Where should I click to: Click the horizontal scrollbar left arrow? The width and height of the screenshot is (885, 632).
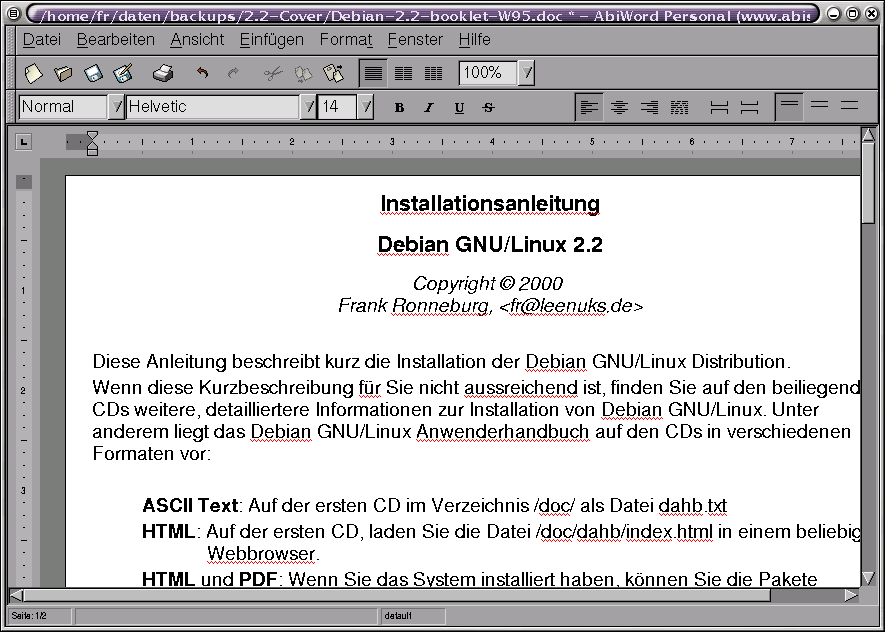(x=16, y=595)
